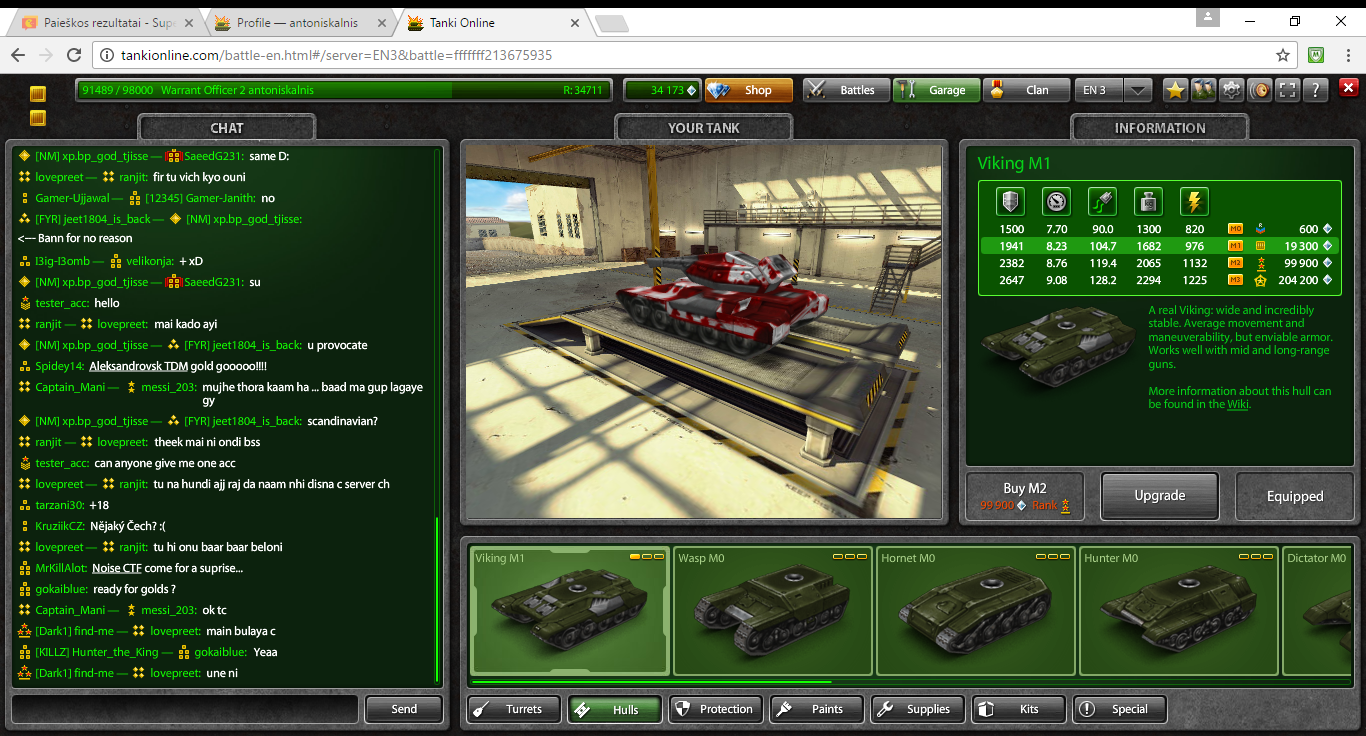Image resolution: width=1366 pixels, height=736 pixels.
Task: Toggle the sound icon in game toolbar
Action: click(x=1260, y=90)
